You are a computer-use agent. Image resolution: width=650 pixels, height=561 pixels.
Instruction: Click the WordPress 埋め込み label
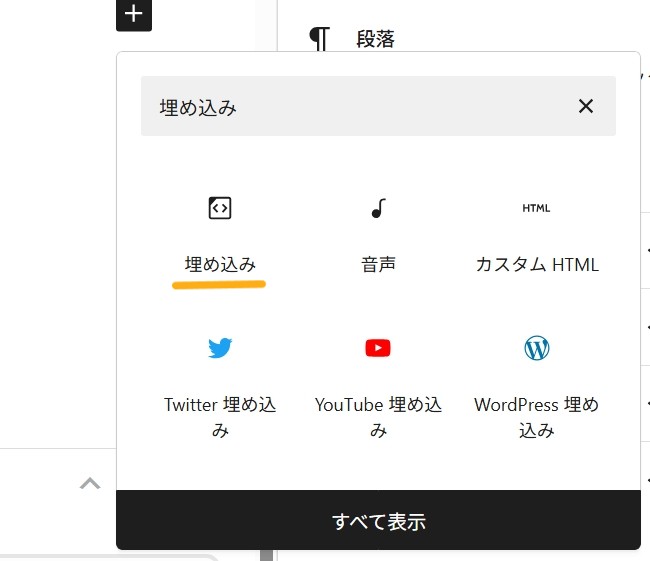pyautogui.click(x=536, y=417)
